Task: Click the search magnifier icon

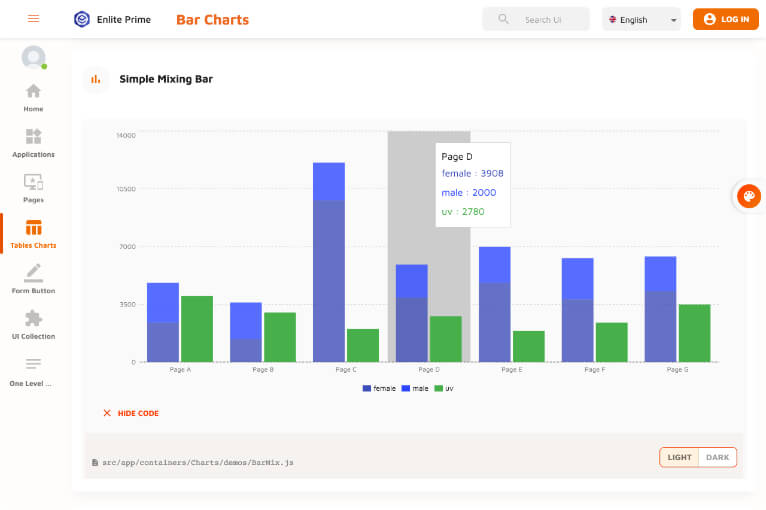Action: 503,19
